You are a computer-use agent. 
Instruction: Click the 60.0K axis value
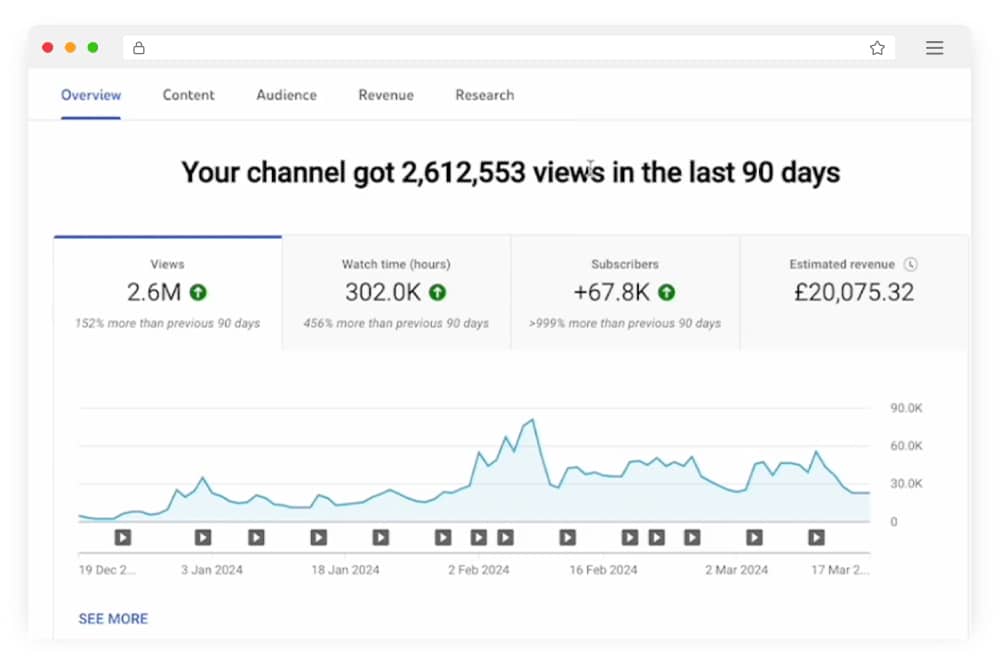pyautogui.click(x=906, y=446)
